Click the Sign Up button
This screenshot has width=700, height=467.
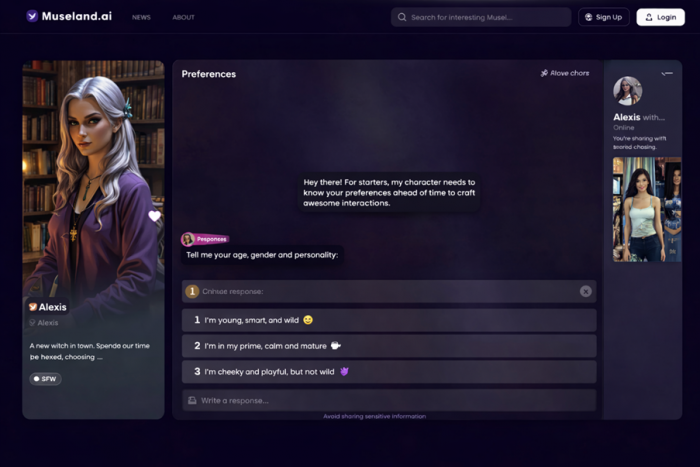coord(604,17)
